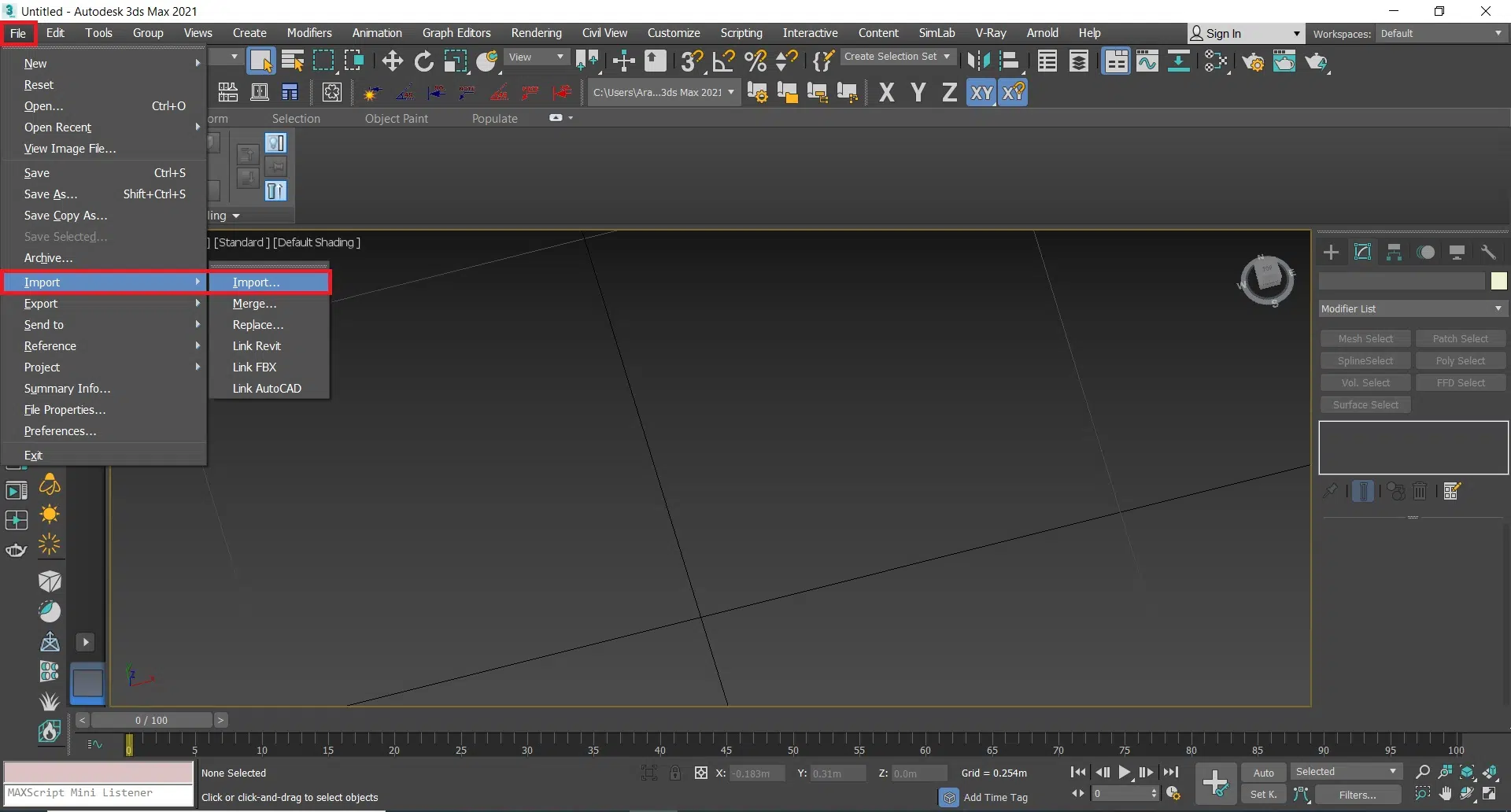This screenshot has height=812, width=1511.
Task: Click the Set Key button
Action: (x=1263, y=795)
